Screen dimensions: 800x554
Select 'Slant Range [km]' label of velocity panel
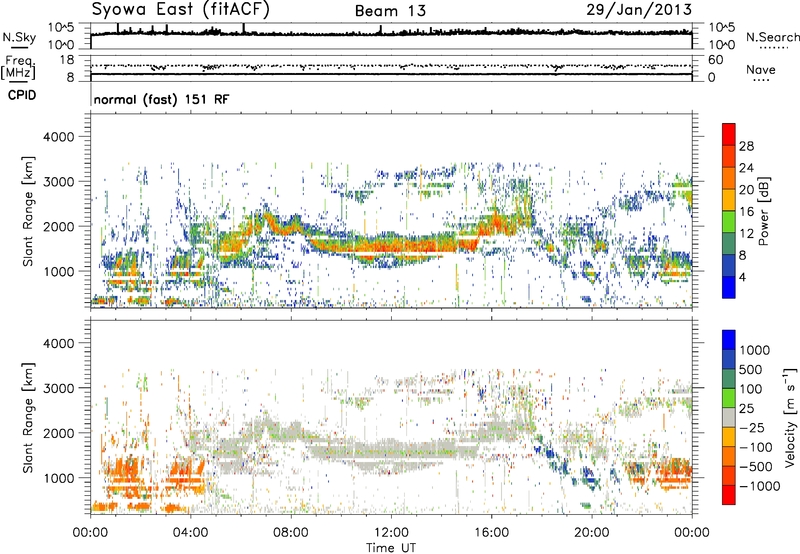pos(28,418)
